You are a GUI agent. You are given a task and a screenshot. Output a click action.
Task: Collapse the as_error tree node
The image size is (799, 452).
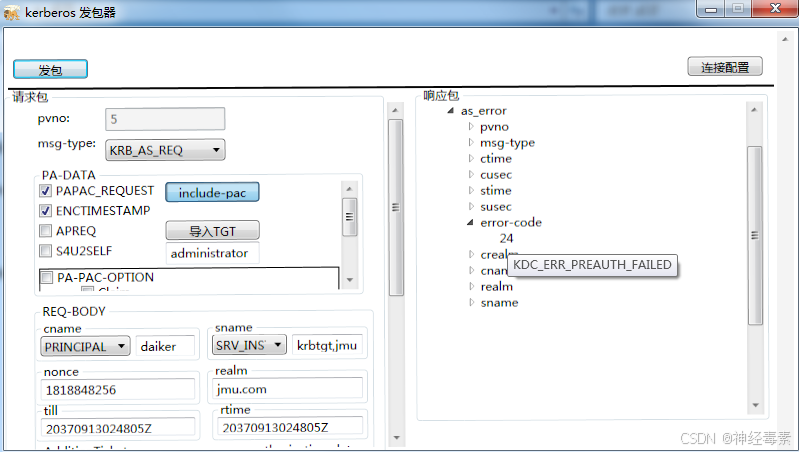pos(450,111)
